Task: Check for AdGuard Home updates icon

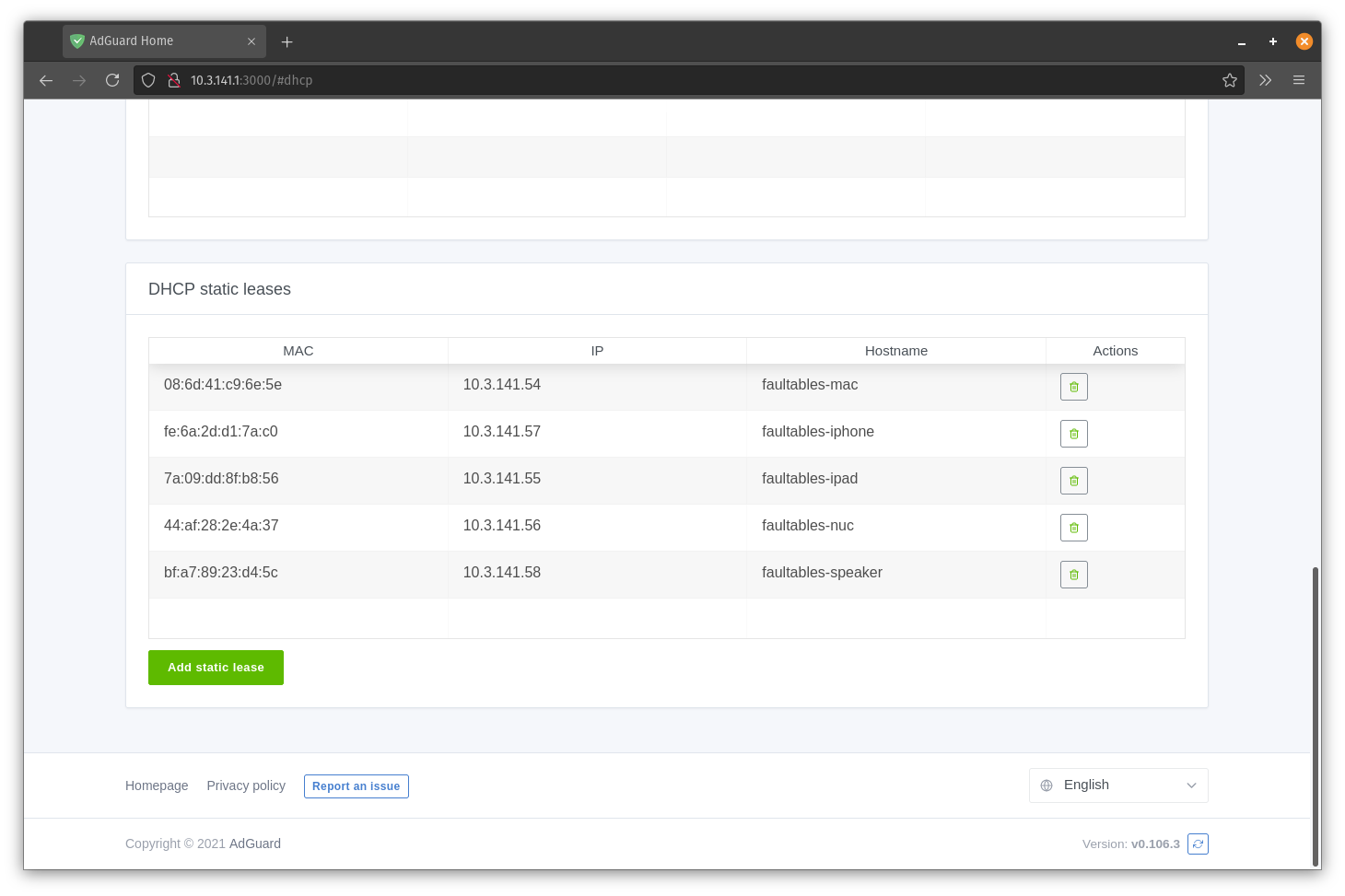Action: [1198, 844]
